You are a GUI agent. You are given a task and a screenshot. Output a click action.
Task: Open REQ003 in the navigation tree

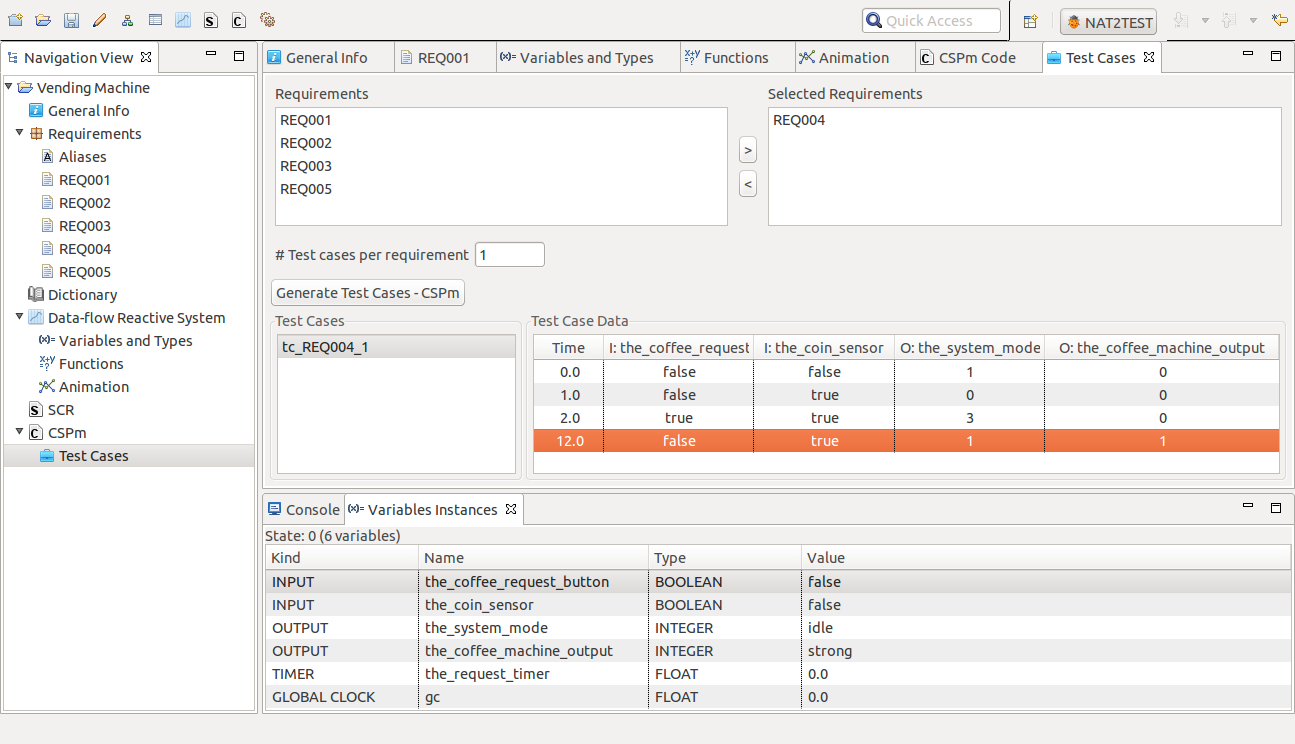[x=84, y=226]
